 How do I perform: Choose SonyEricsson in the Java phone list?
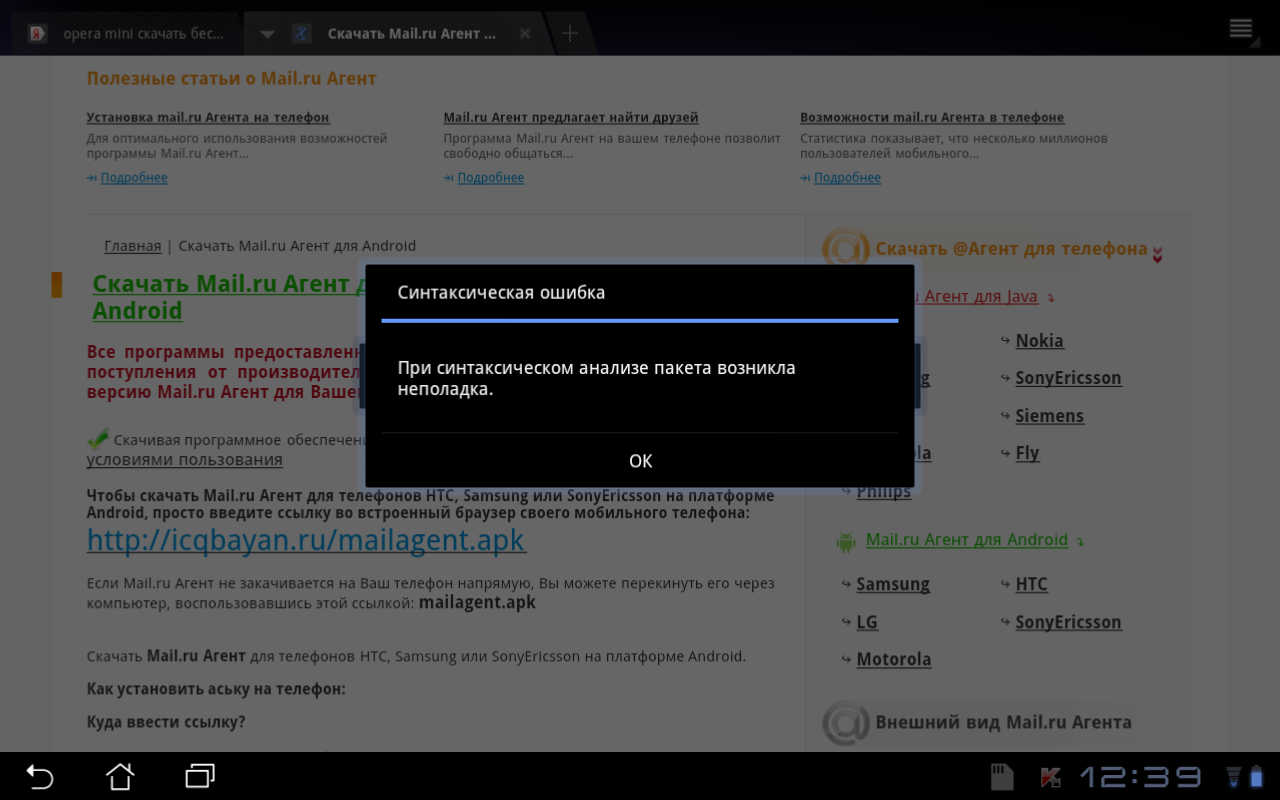point(1068,378)
